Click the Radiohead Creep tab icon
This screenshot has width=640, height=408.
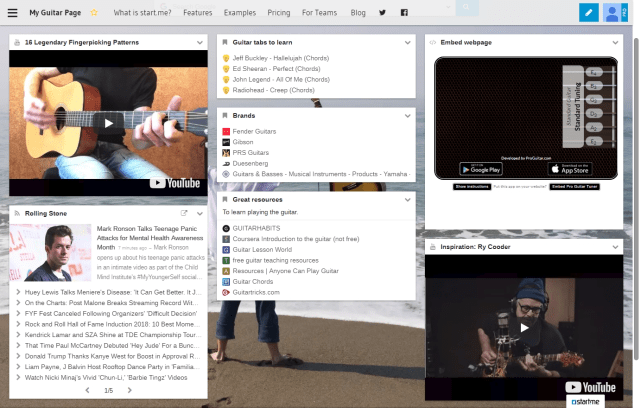pyautogui.click(x=226, y=90)
